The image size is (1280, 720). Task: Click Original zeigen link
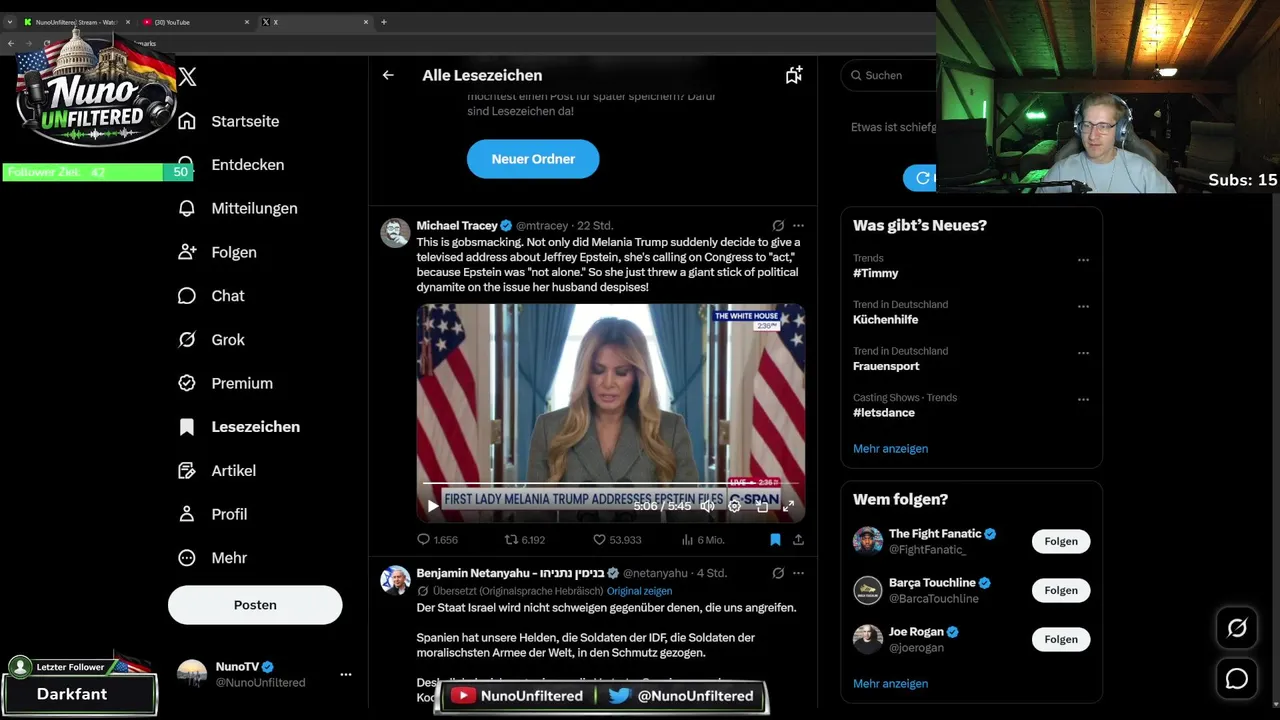pos(639,591)
